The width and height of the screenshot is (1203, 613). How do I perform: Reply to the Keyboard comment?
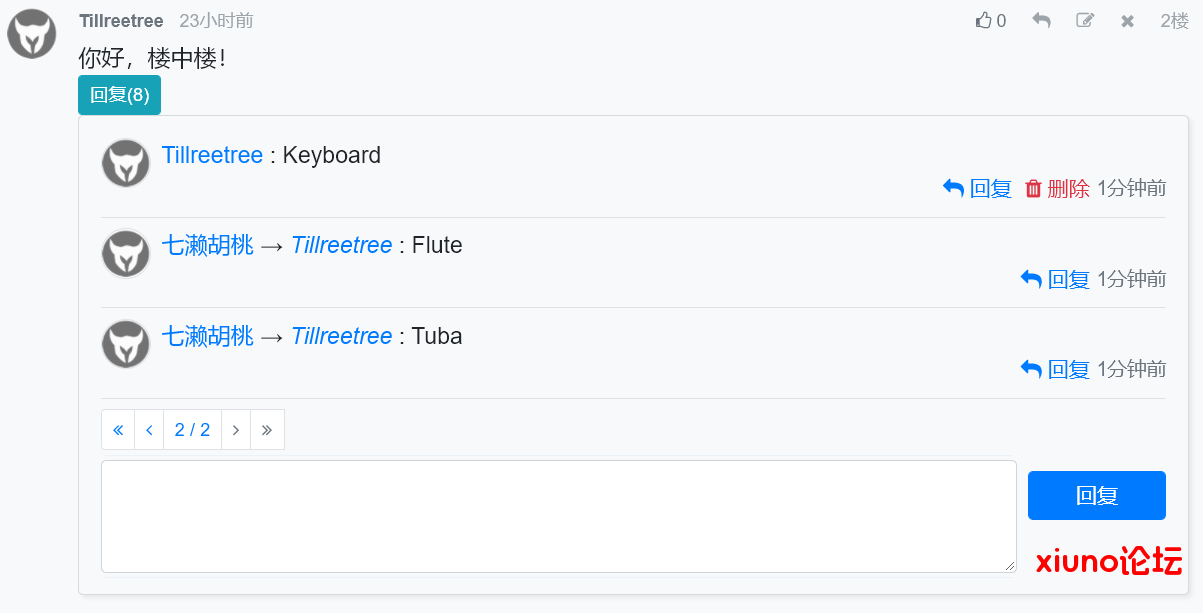click(977, 188)
